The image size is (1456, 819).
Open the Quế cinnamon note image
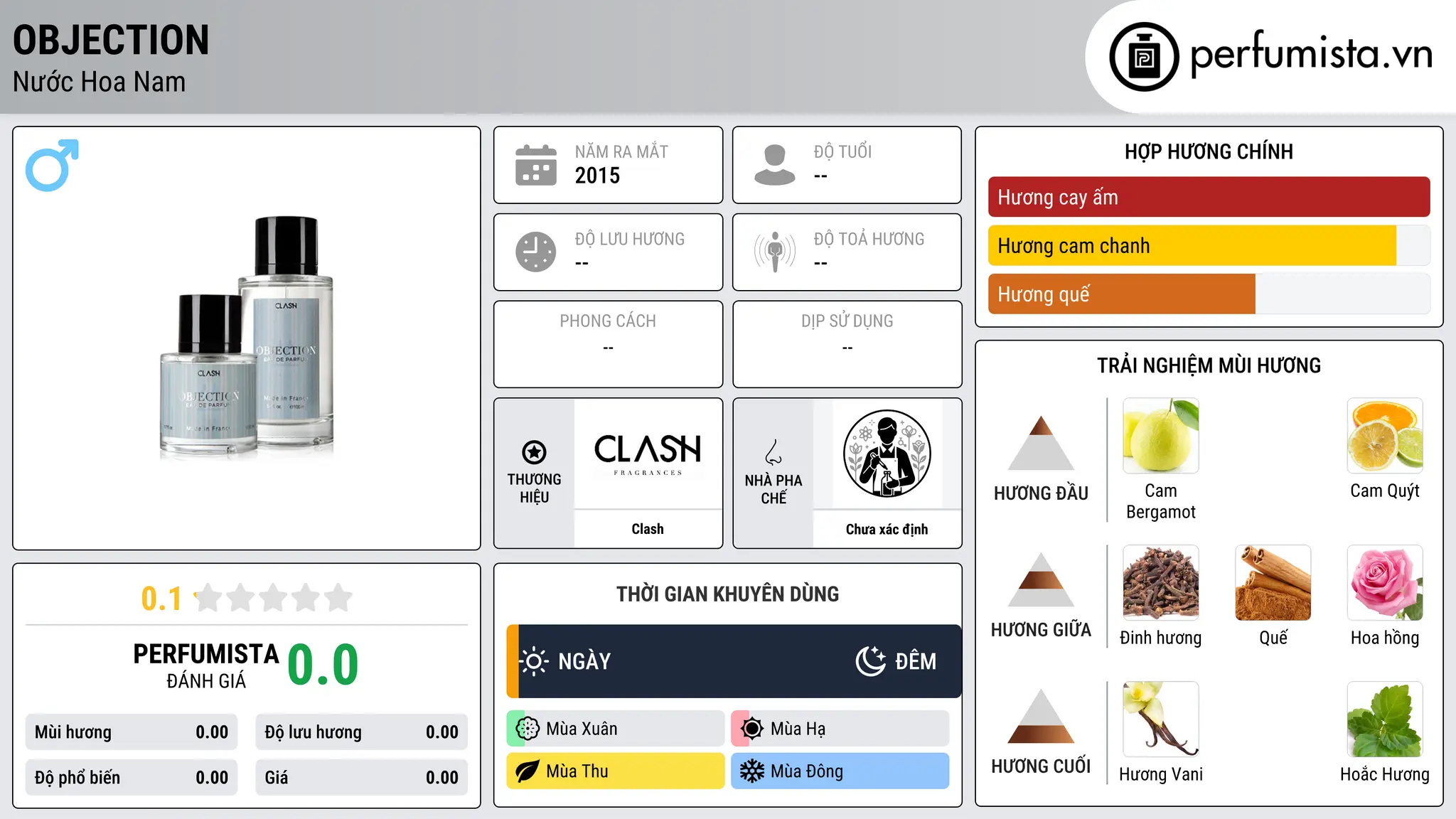click(x=1273, y=583)
